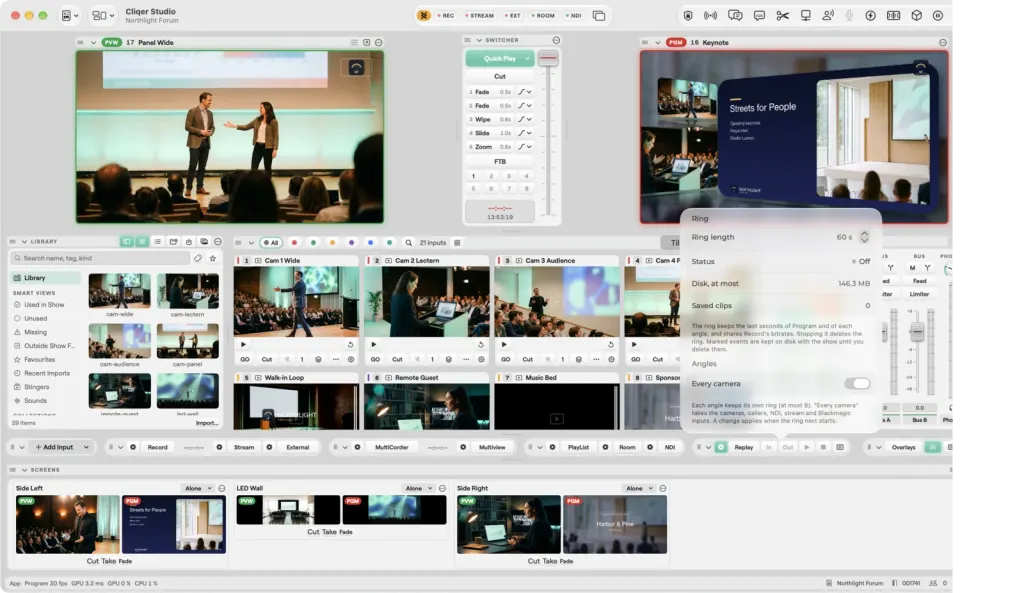Click the multiview layout icon in Replay bar
The image size is (1024, 593).
pyautogui.click(x=840, y=447)
